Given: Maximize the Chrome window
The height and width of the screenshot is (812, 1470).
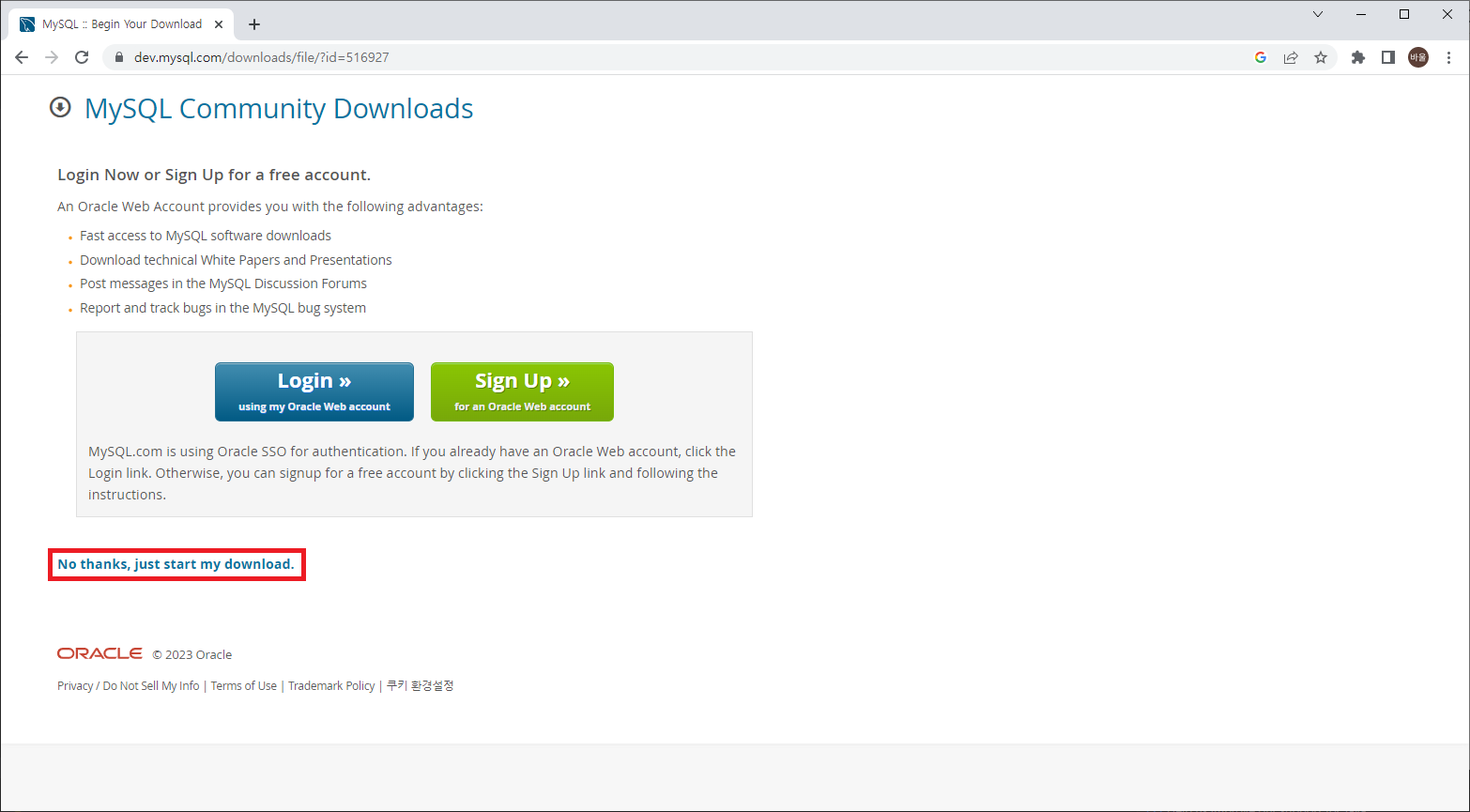Looking at the screenshot, I should pos(1404,14).
